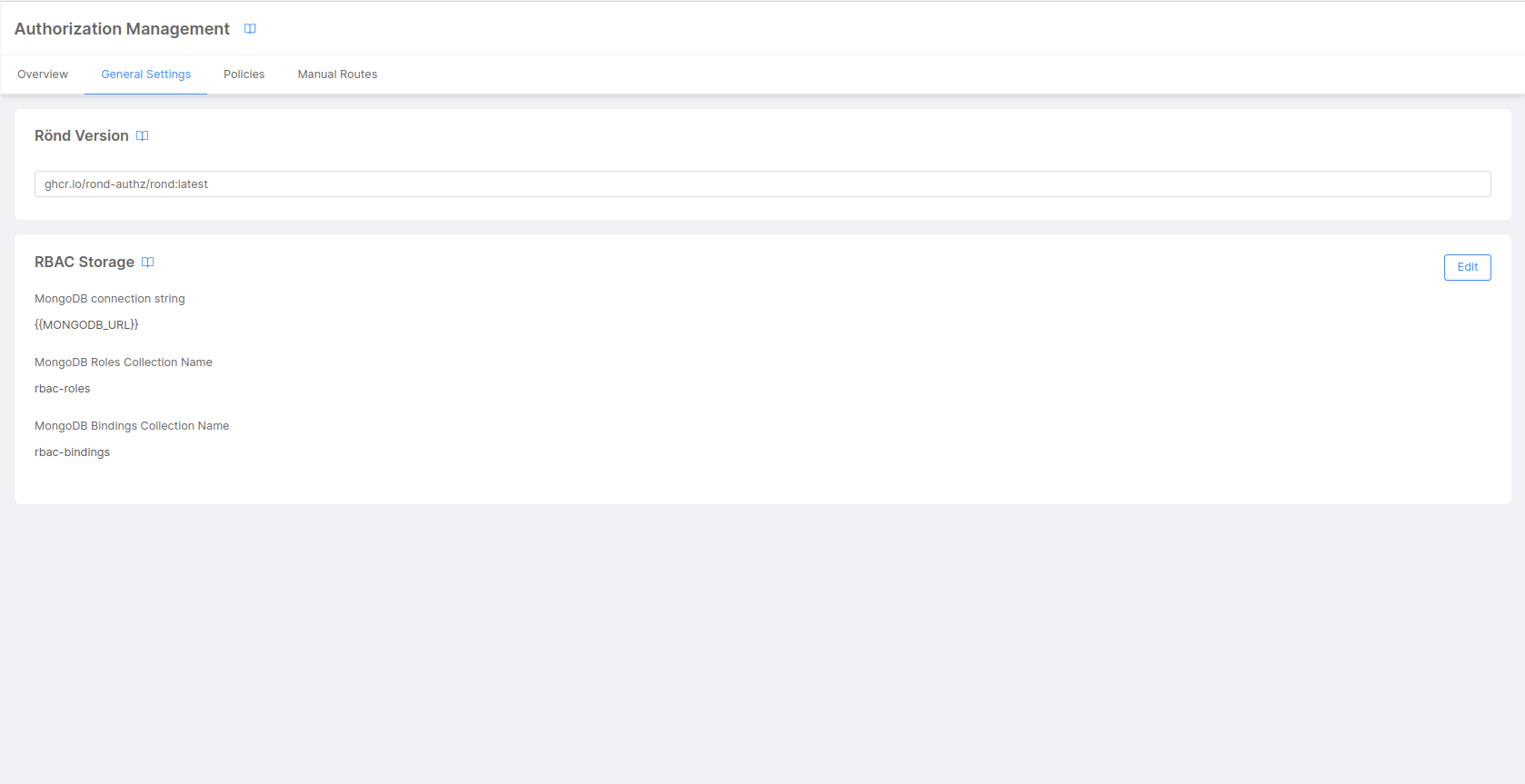The image size is (1525, 784).
Task: Click the Authorization Management page title
Action: [122, 29]
